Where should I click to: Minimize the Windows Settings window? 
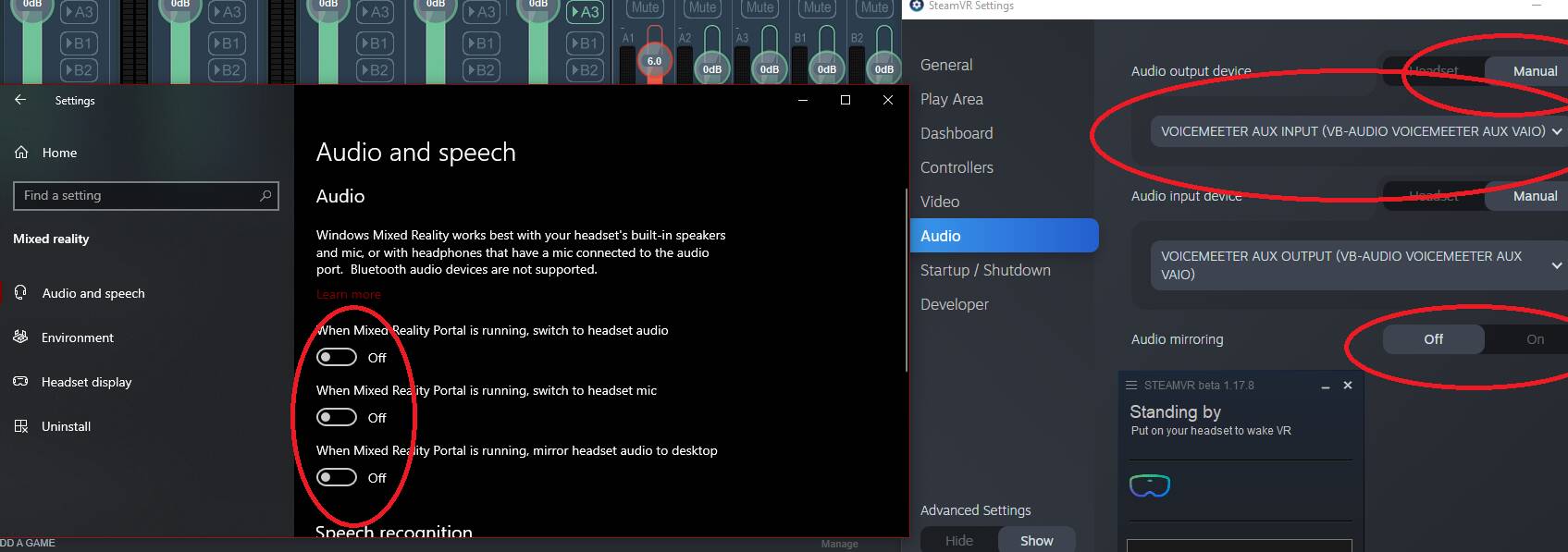coord(803,100)
